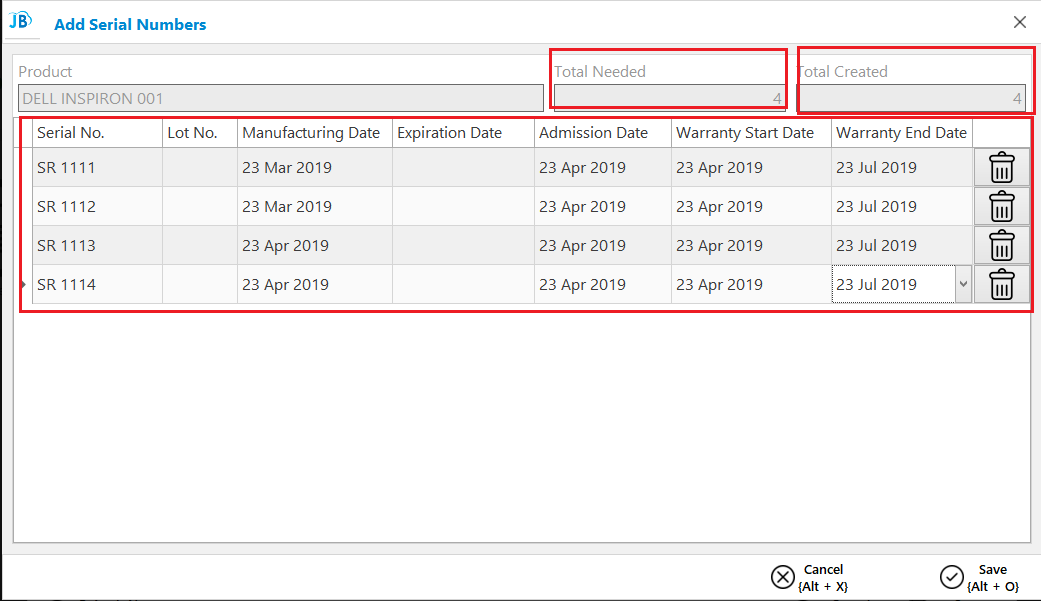This screenshot has height=601, width=1041.
Task: Select Lot No. cell for SR 1111
Action: click(200, 167)
